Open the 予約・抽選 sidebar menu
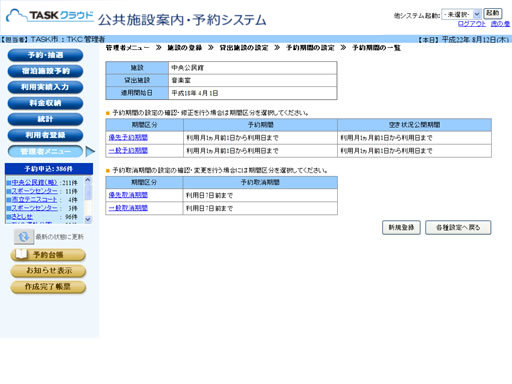 point(45,55)
